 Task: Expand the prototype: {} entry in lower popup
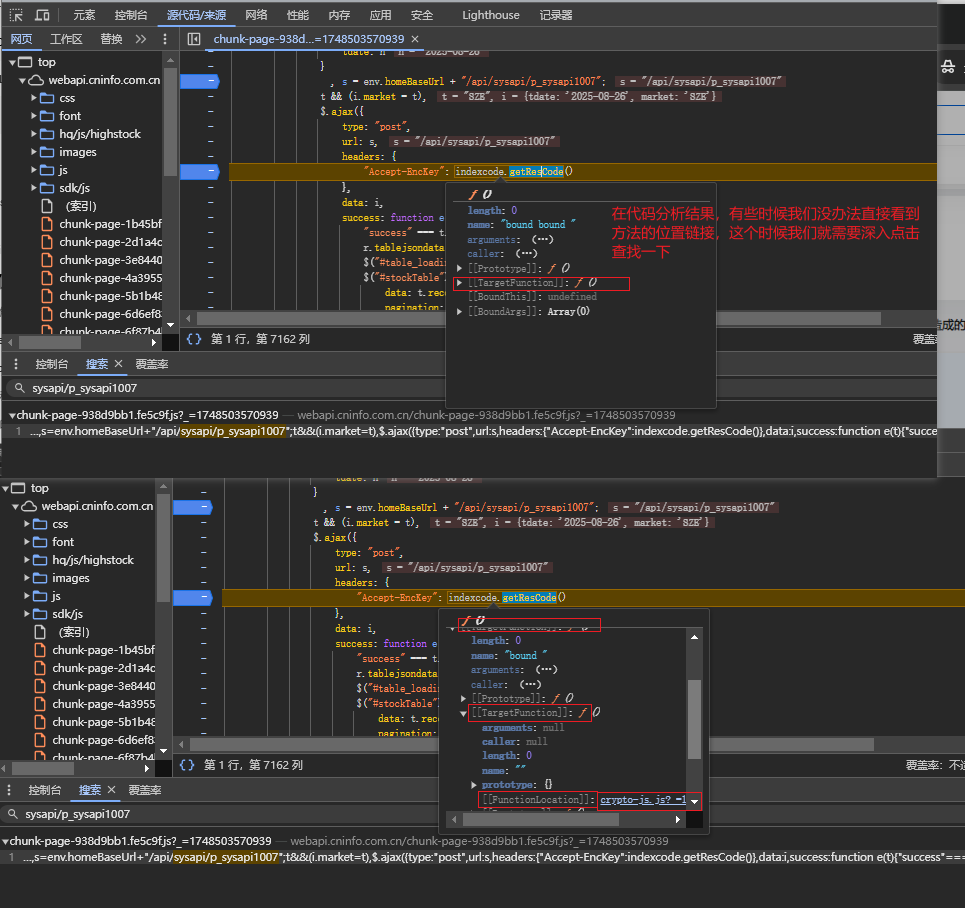point(474,785)
